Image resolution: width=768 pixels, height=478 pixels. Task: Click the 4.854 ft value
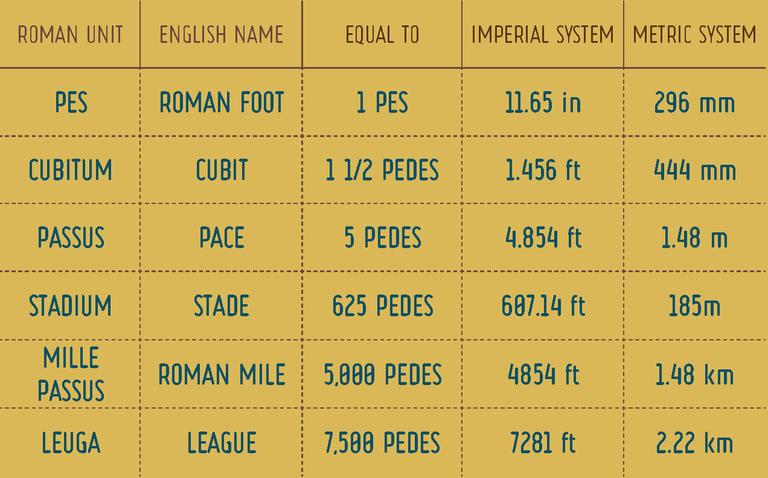click(x=543, y=238)
